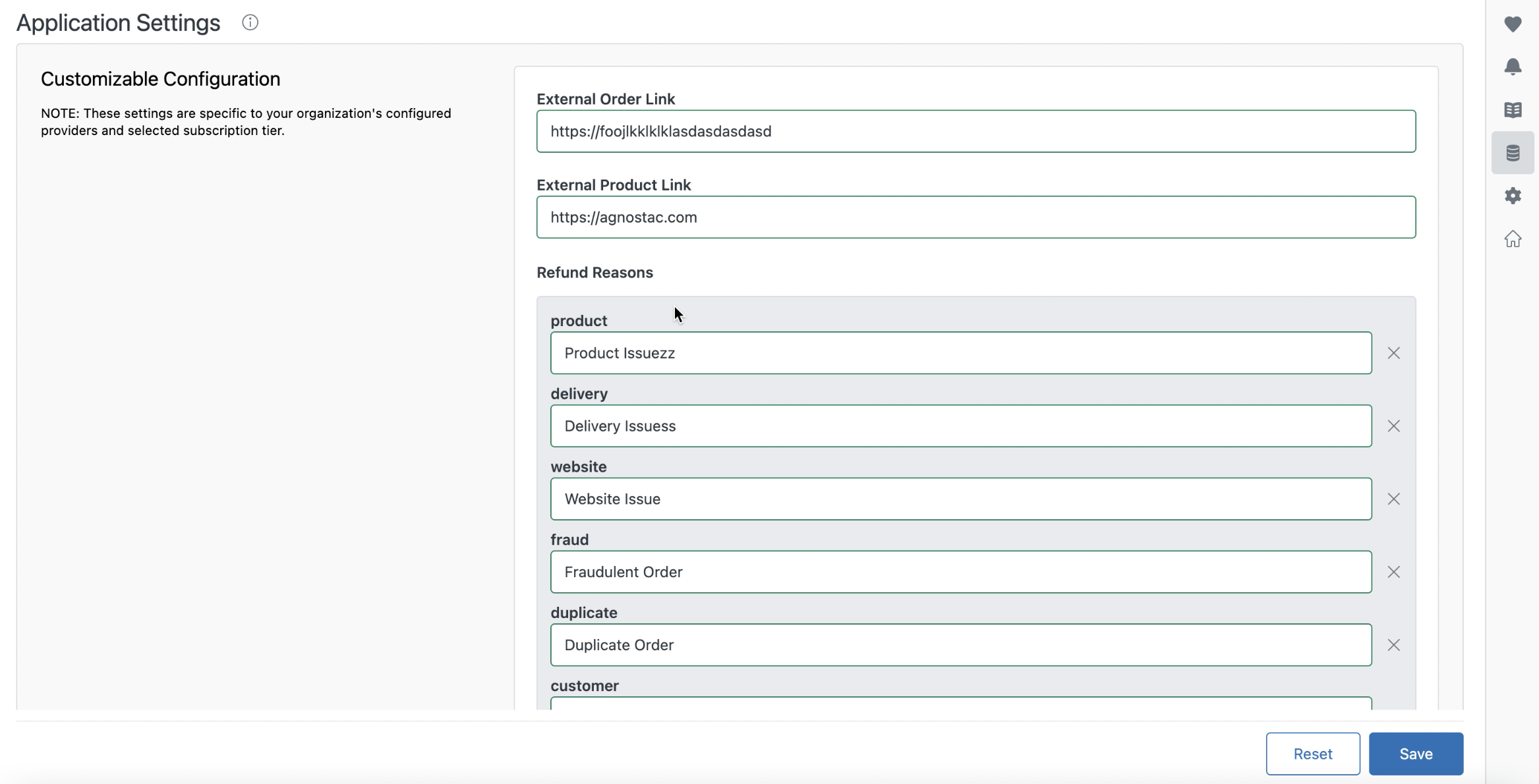Click the delivery field label
1539x784 pixels.
pyautogui.click(x=579, y=394)
